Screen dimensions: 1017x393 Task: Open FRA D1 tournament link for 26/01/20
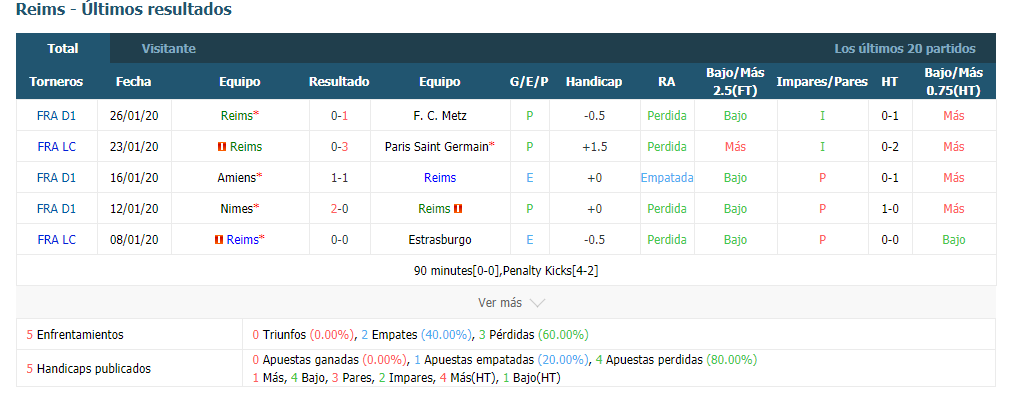(x=56, y=116)
